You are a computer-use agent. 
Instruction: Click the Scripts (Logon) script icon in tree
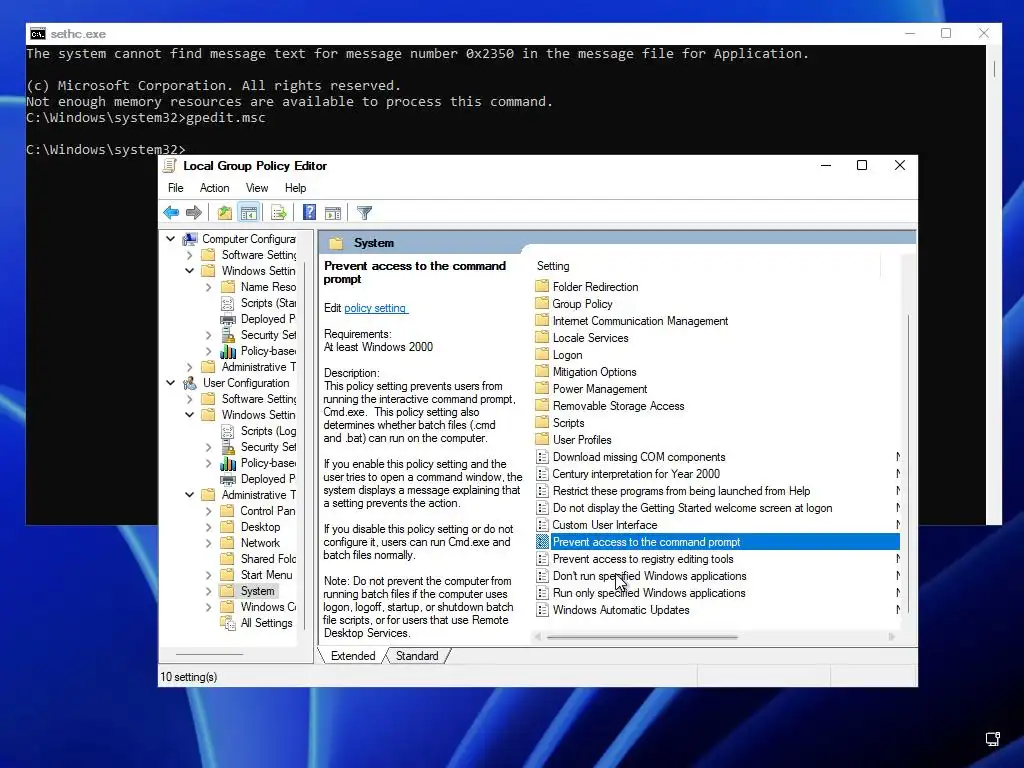click(227, 431)
